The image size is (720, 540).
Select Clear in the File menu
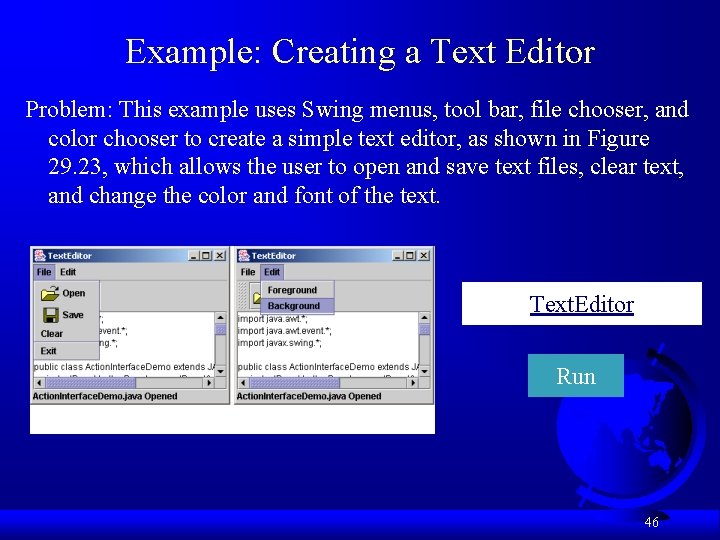coord(67,334)
